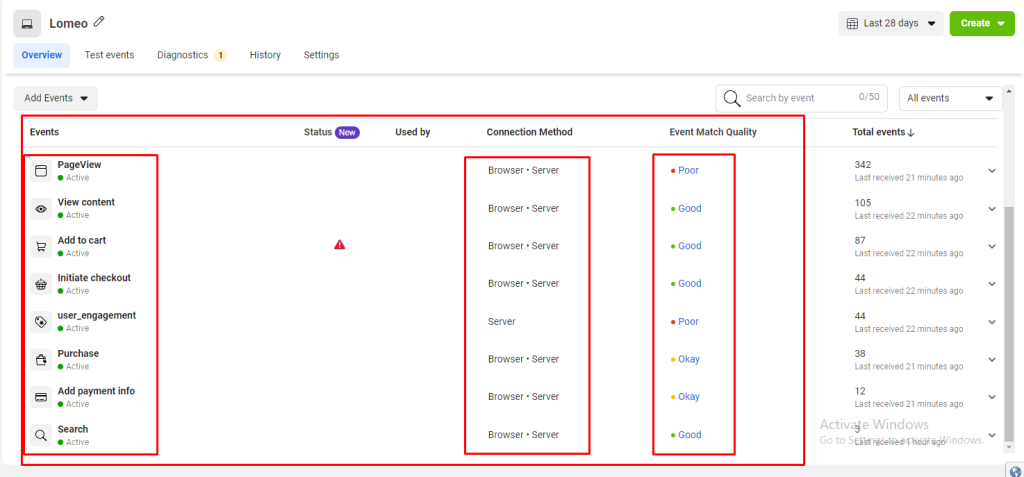Click the pencil icon to rename Lomeo
This screenshot has height=477, width=1024.
tap(99, 22)
